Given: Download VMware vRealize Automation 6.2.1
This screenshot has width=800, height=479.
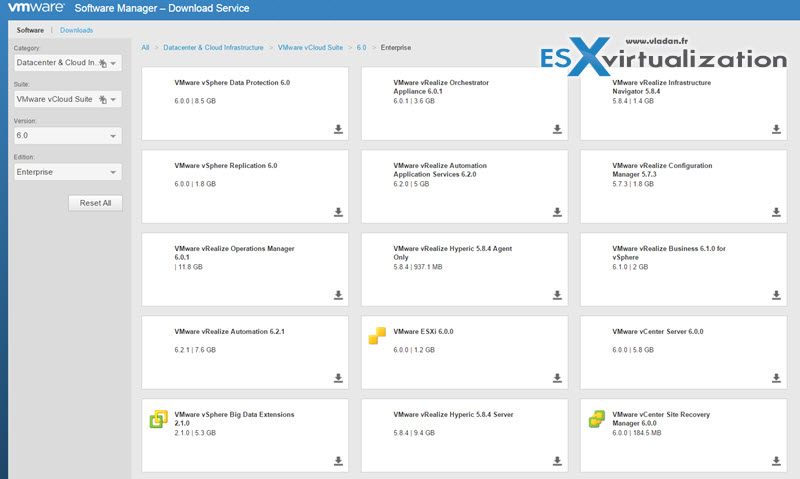Looking at the screenshot, I should click(338, 378).
